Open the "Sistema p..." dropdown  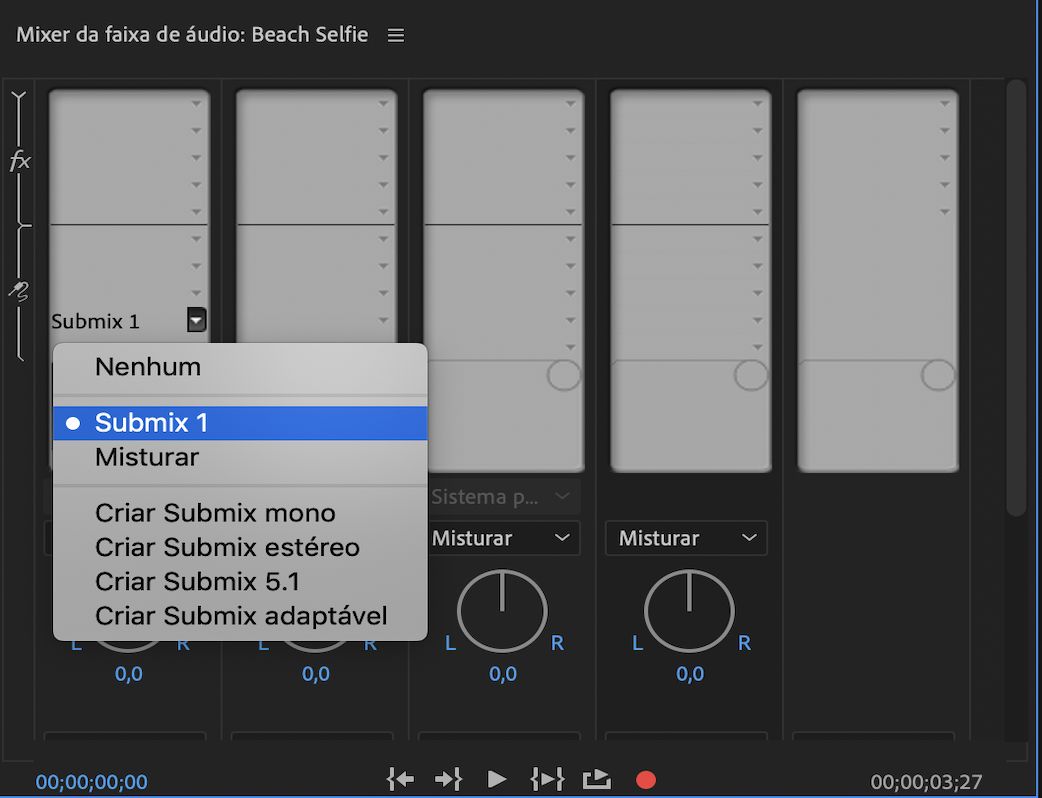click(502, 496)
